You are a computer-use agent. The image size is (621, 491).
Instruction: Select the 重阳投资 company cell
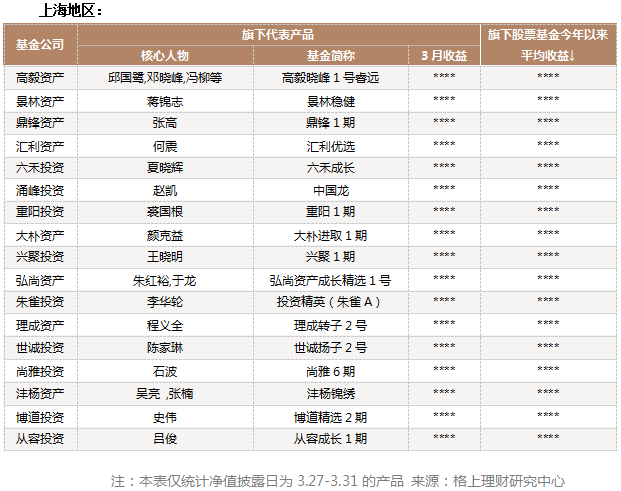(40, 212)
